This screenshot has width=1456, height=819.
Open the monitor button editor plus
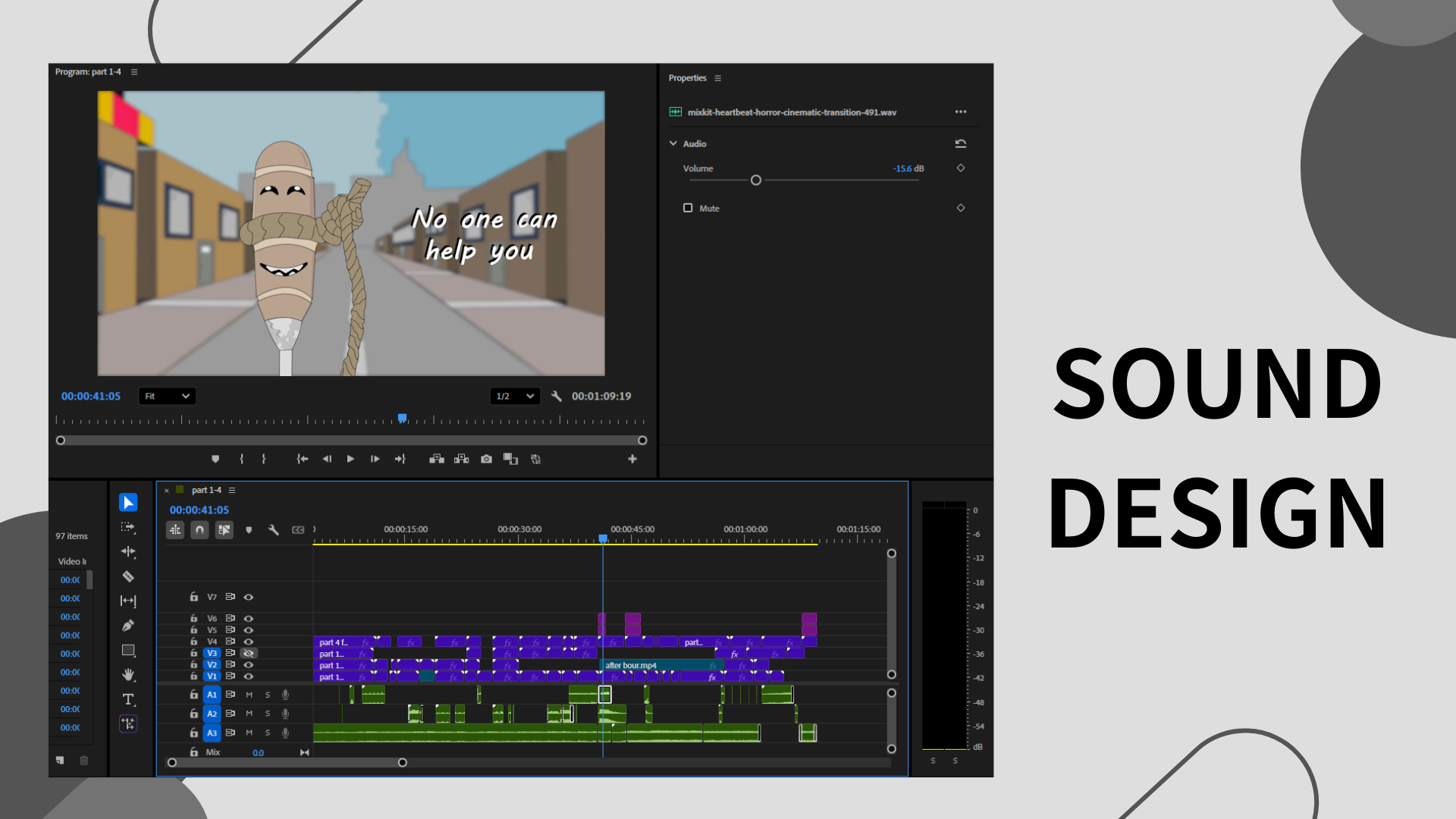pyautogui.click(x=632, y=460)
